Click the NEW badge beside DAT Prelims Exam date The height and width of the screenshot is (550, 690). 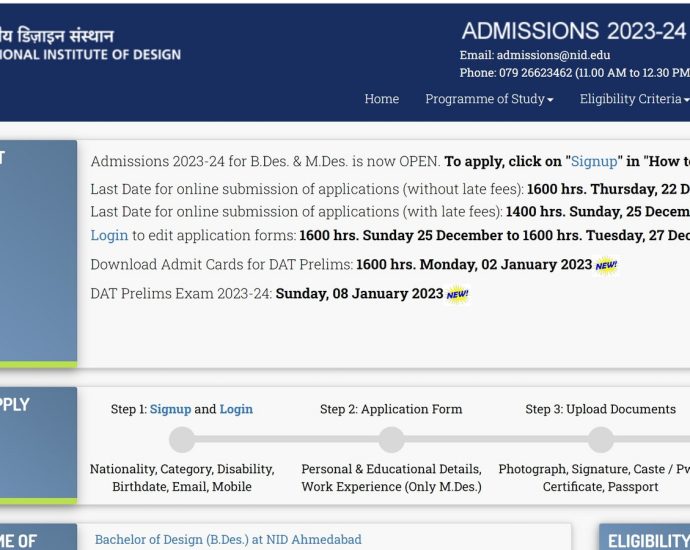coord(457,294)
